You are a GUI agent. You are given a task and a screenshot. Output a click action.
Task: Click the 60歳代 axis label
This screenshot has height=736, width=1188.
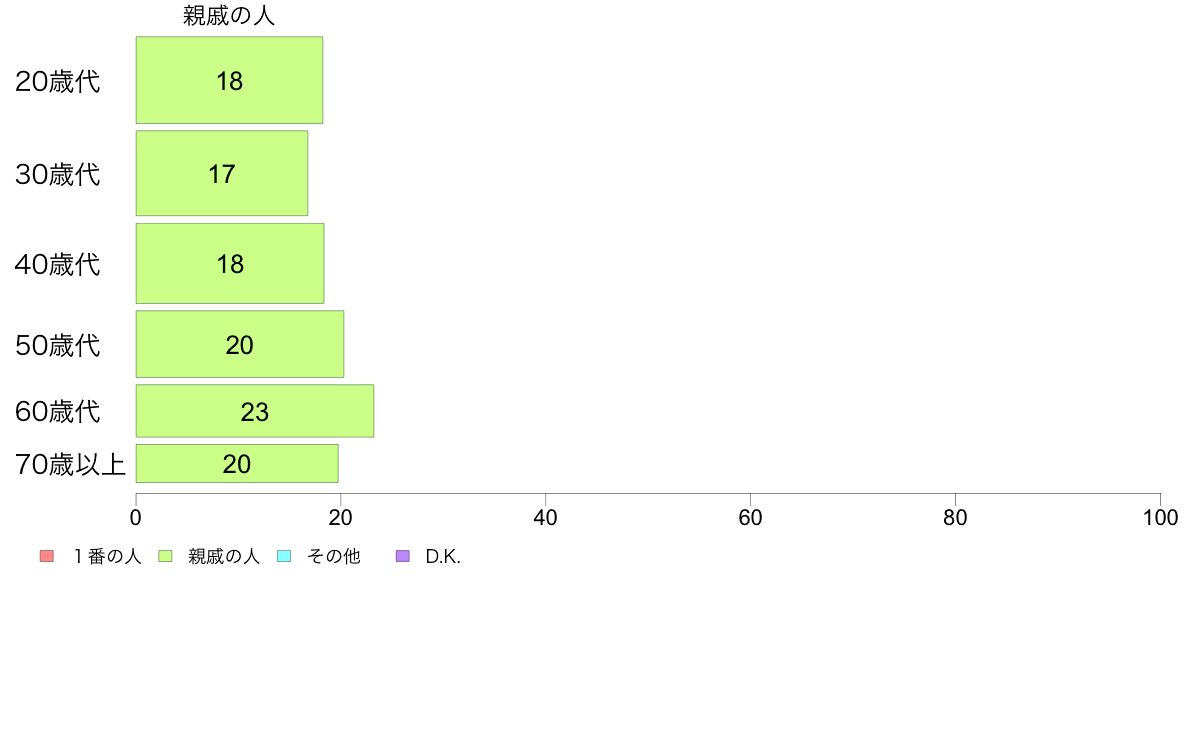[58, 412]
